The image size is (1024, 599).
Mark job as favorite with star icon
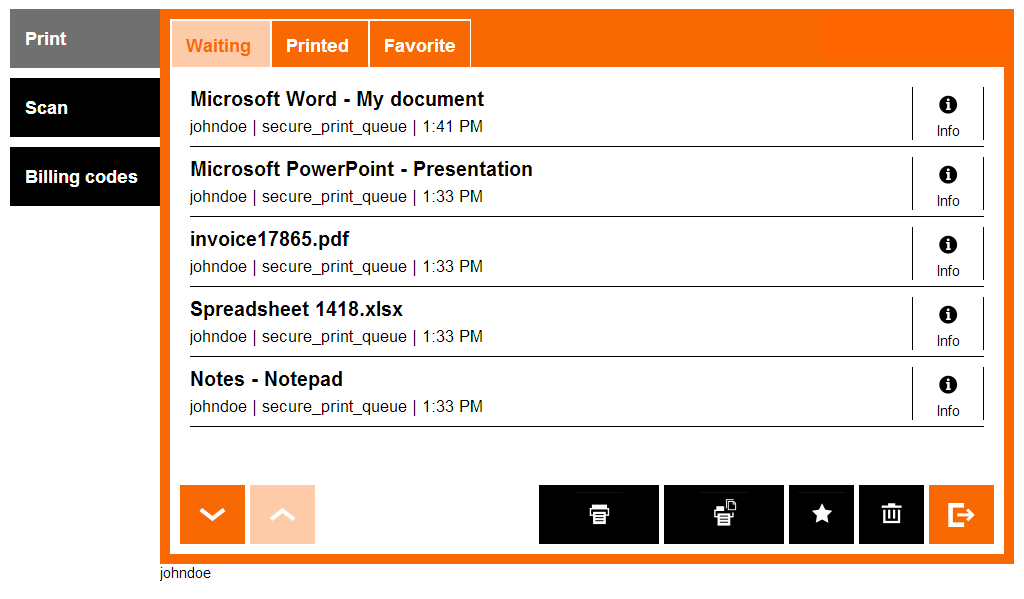click(x=821, y=514)
